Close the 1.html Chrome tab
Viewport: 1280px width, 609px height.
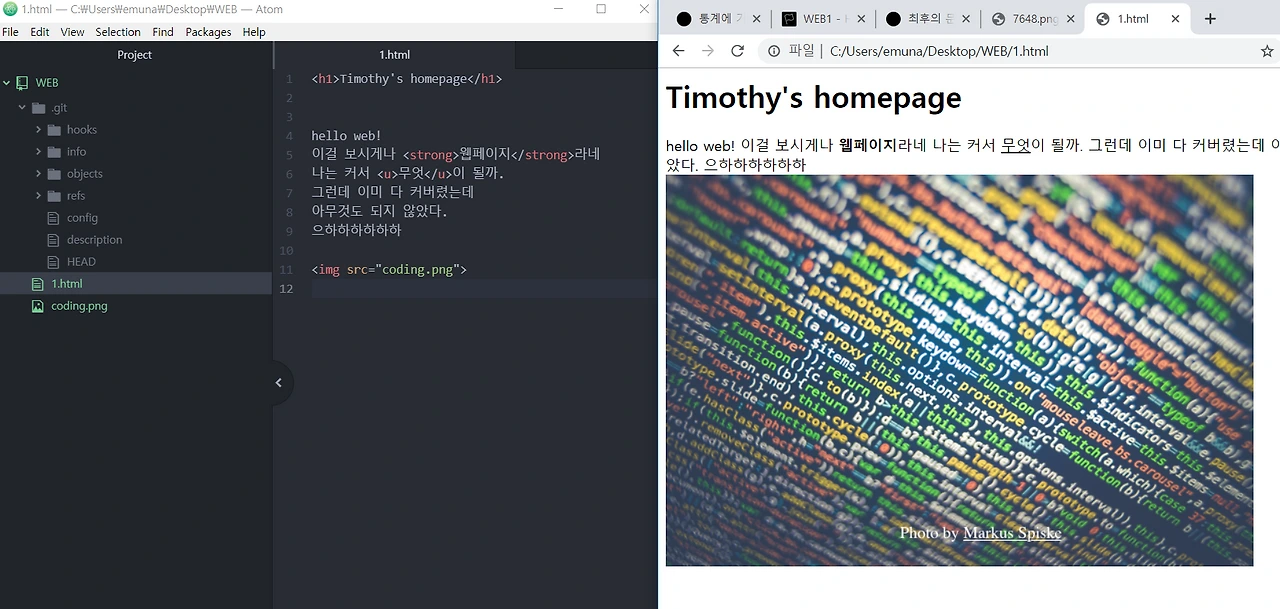pos(1175,19)
